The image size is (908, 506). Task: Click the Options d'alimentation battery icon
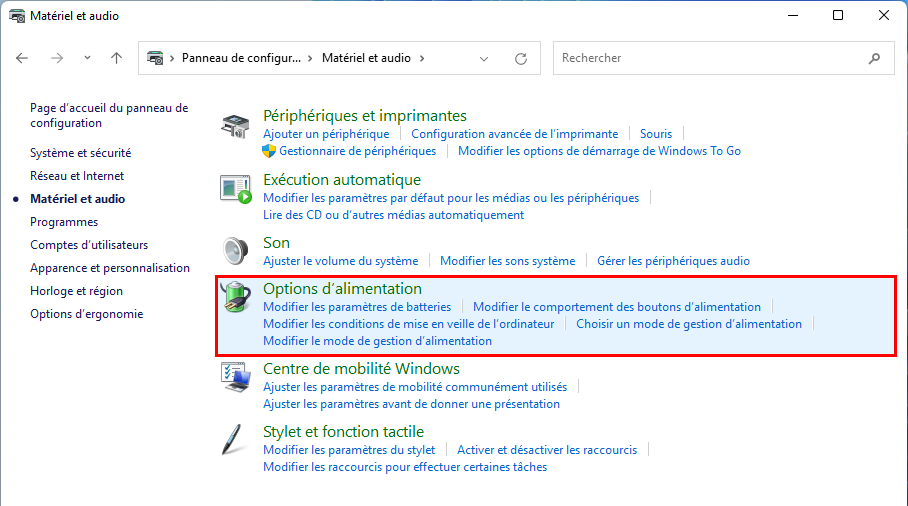(x=236, y=297)
